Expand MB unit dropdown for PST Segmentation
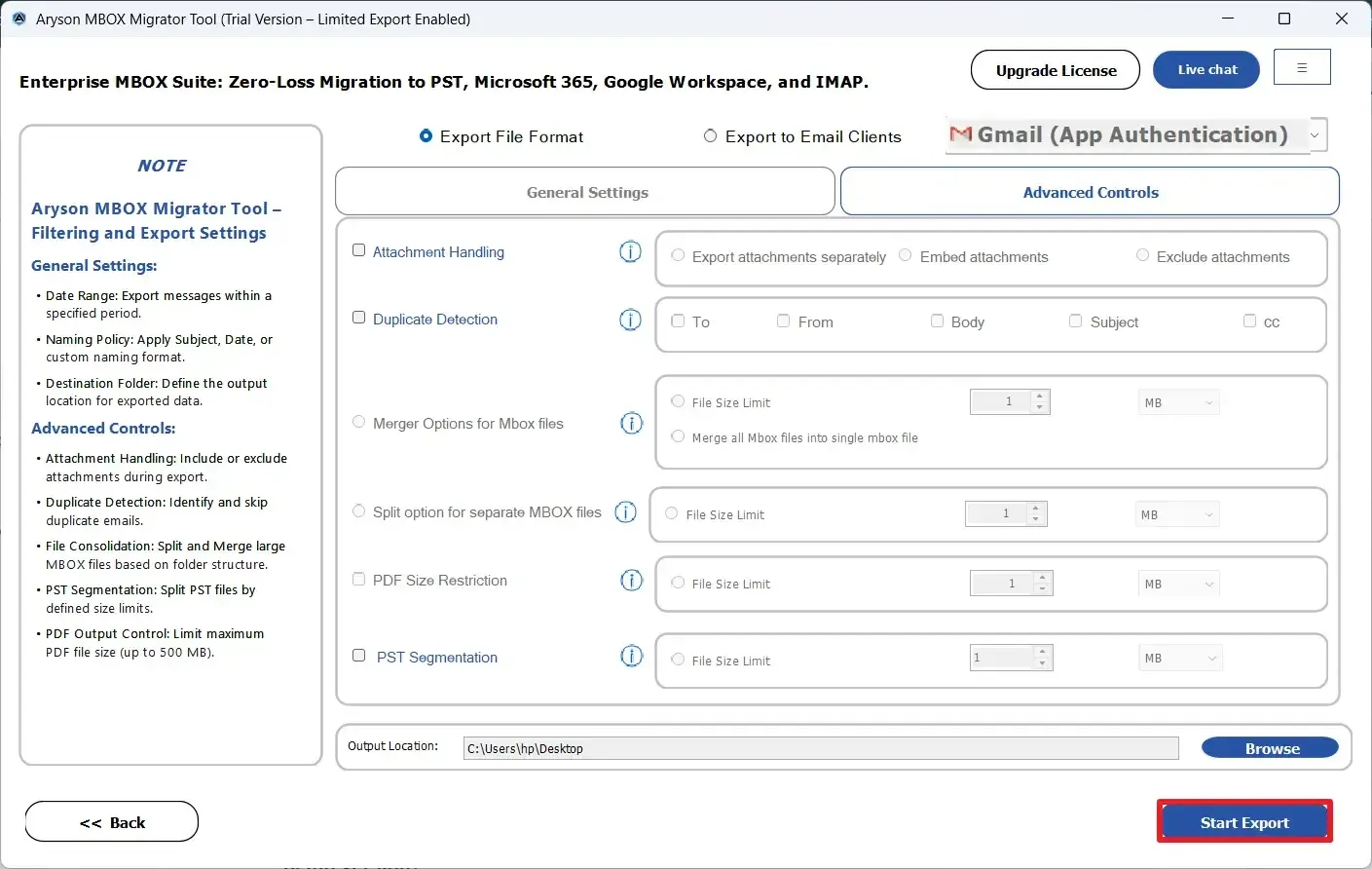 click(1179, 658)
